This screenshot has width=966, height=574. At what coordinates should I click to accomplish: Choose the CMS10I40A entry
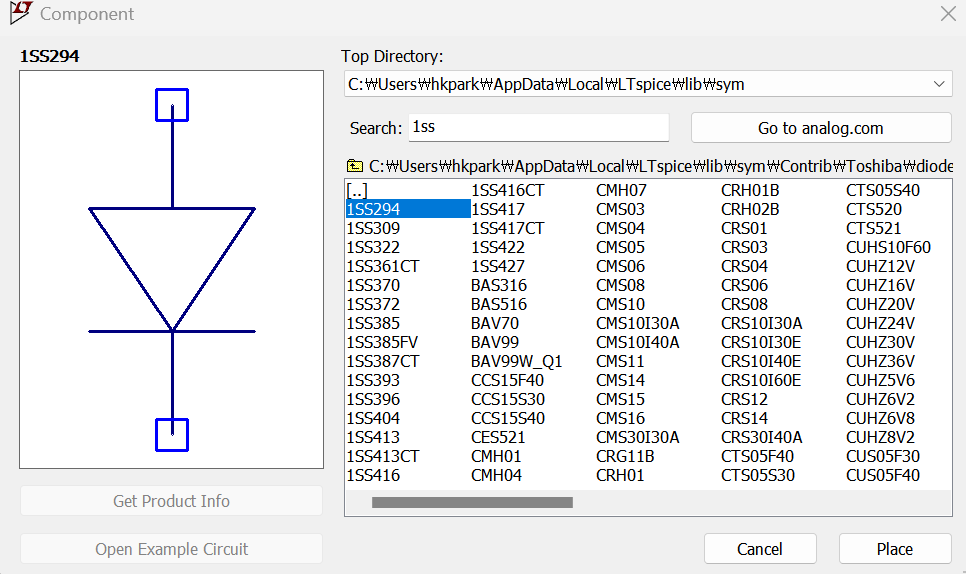[x=638, y=342]
